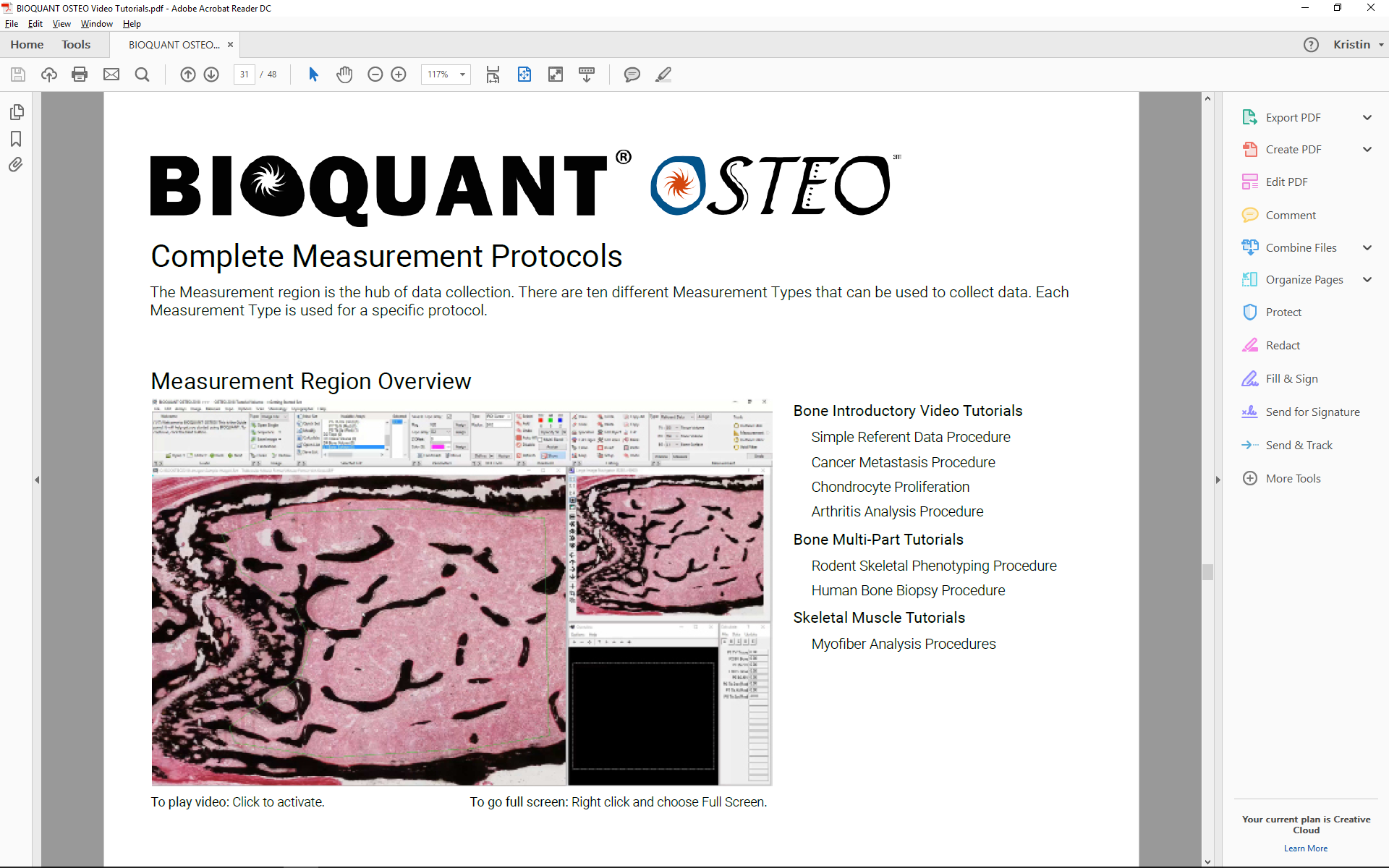Image resolution: width=1389 pixels, height=868 pixels.
Task: Click the upload to cloud icon
Action: click(49, 75)
